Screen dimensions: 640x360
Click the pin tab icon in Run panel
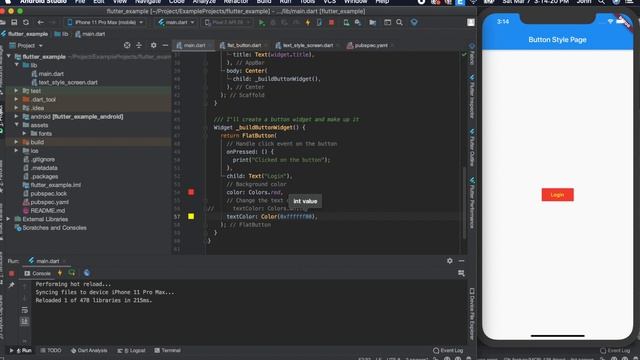coord(11,285)
